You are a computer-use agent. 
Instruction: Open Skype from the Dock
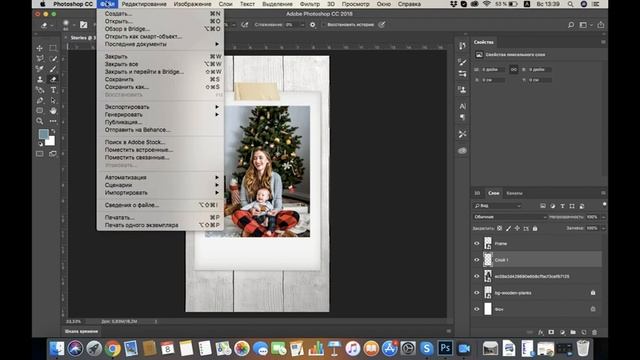coord(427,349)
